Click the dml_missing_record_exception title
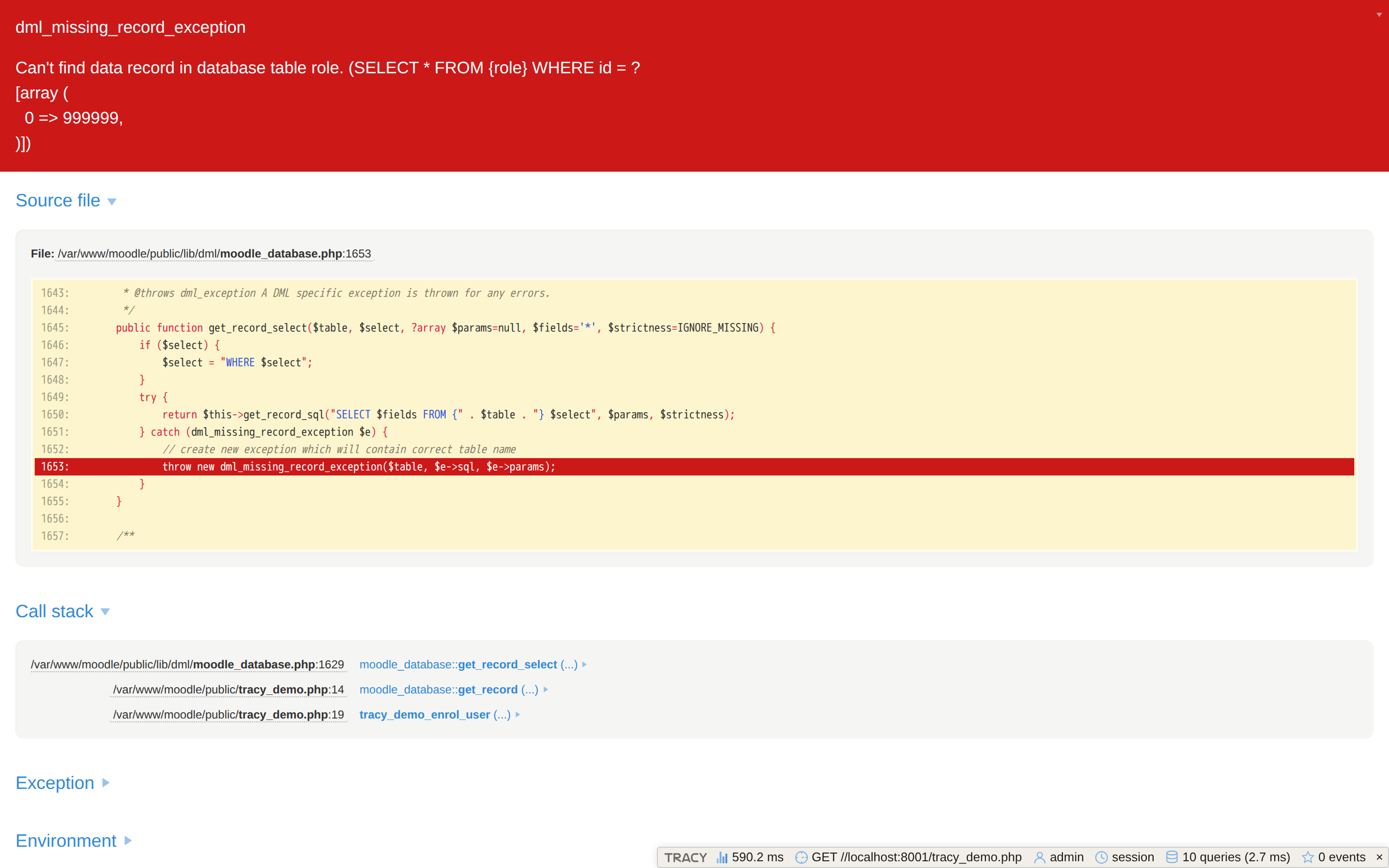 pyautogui.click(x=130, y=27)
